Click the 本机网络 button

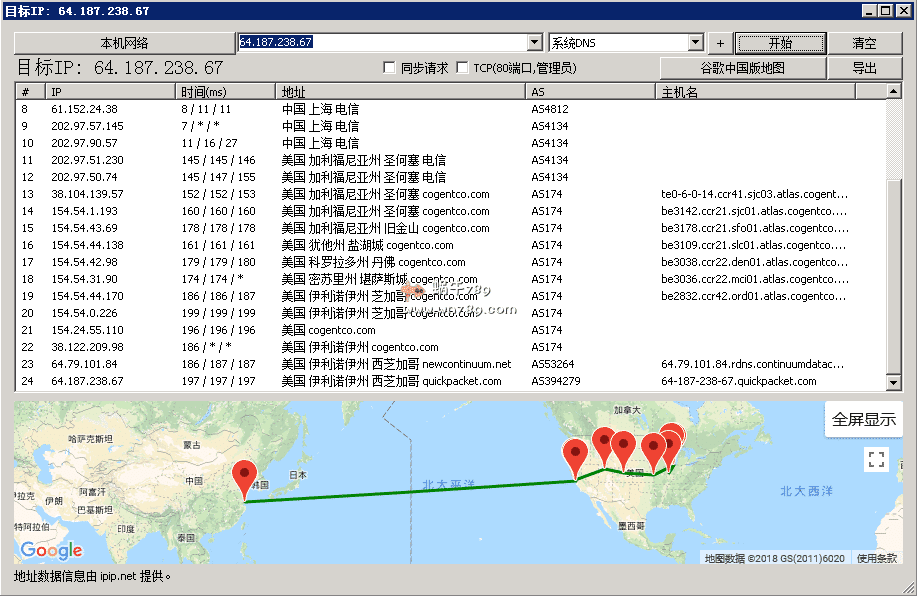coord(124,43)
